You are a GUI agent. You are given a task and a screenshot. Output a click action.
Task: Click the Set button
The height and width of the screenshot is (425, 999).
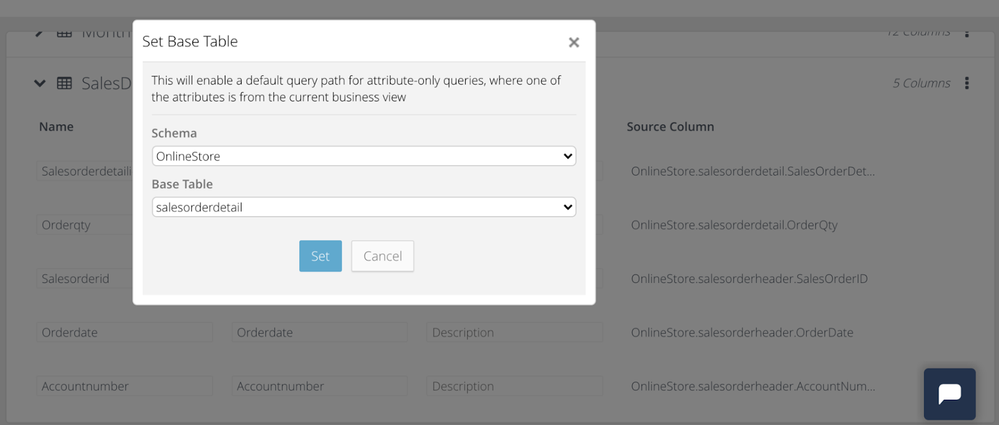click(x=320, y=256)
